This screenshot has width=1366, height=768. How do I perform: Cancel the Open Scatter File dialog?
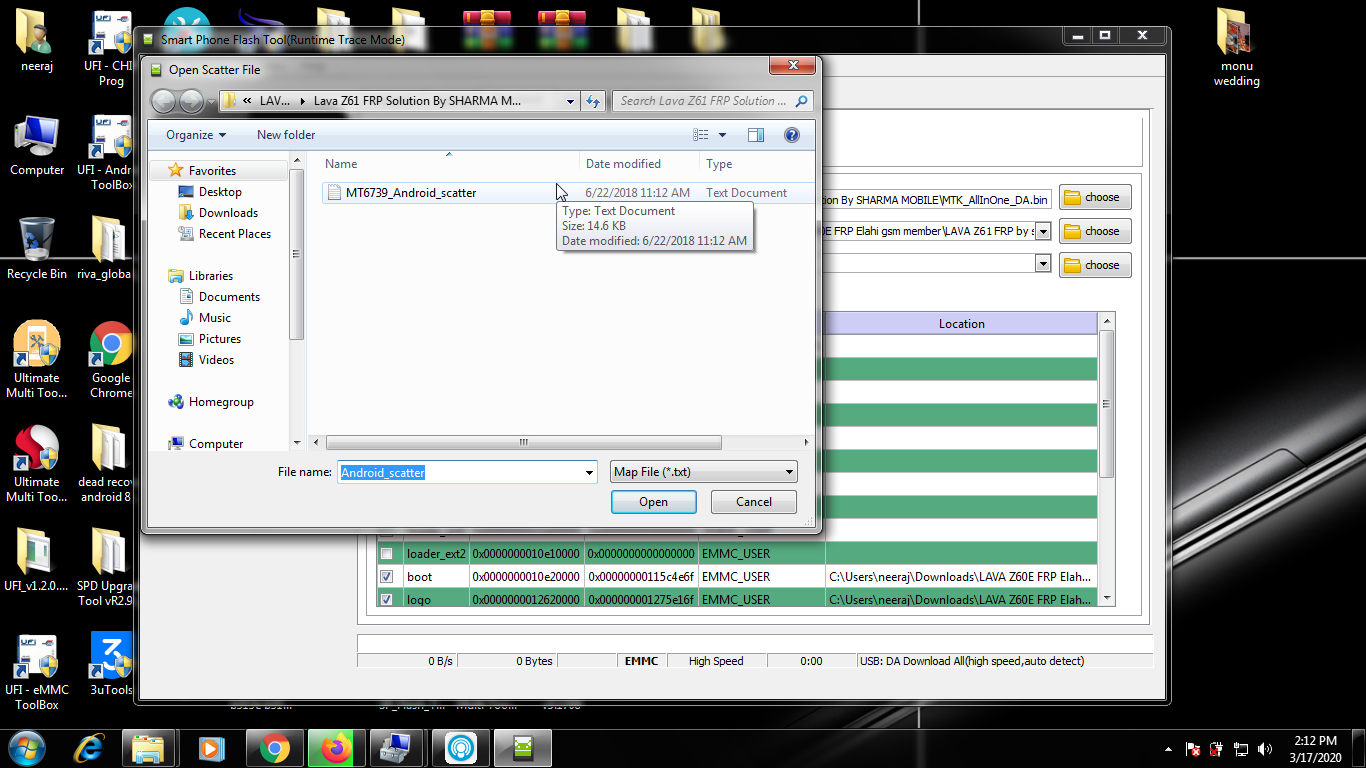point(754,502)
